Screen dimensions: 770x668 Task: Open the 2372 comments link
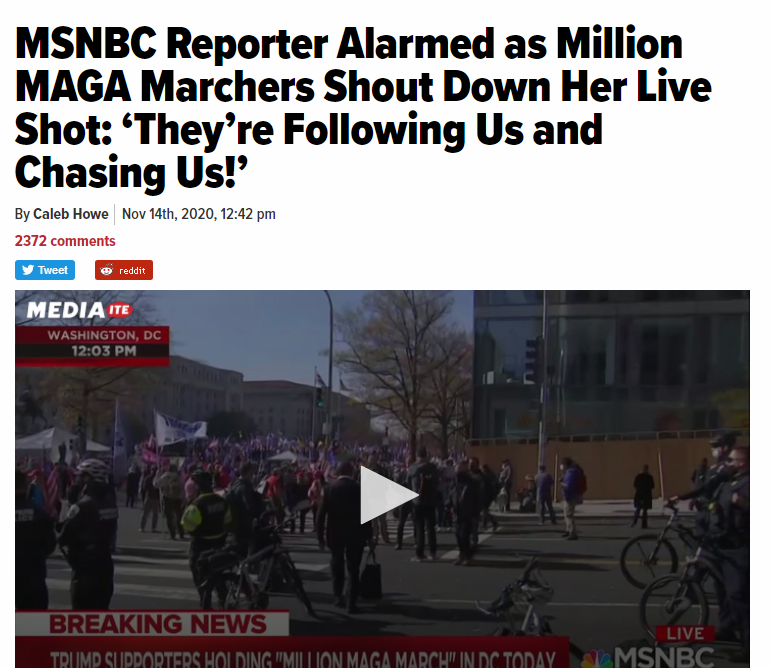[x=65, y=241]
